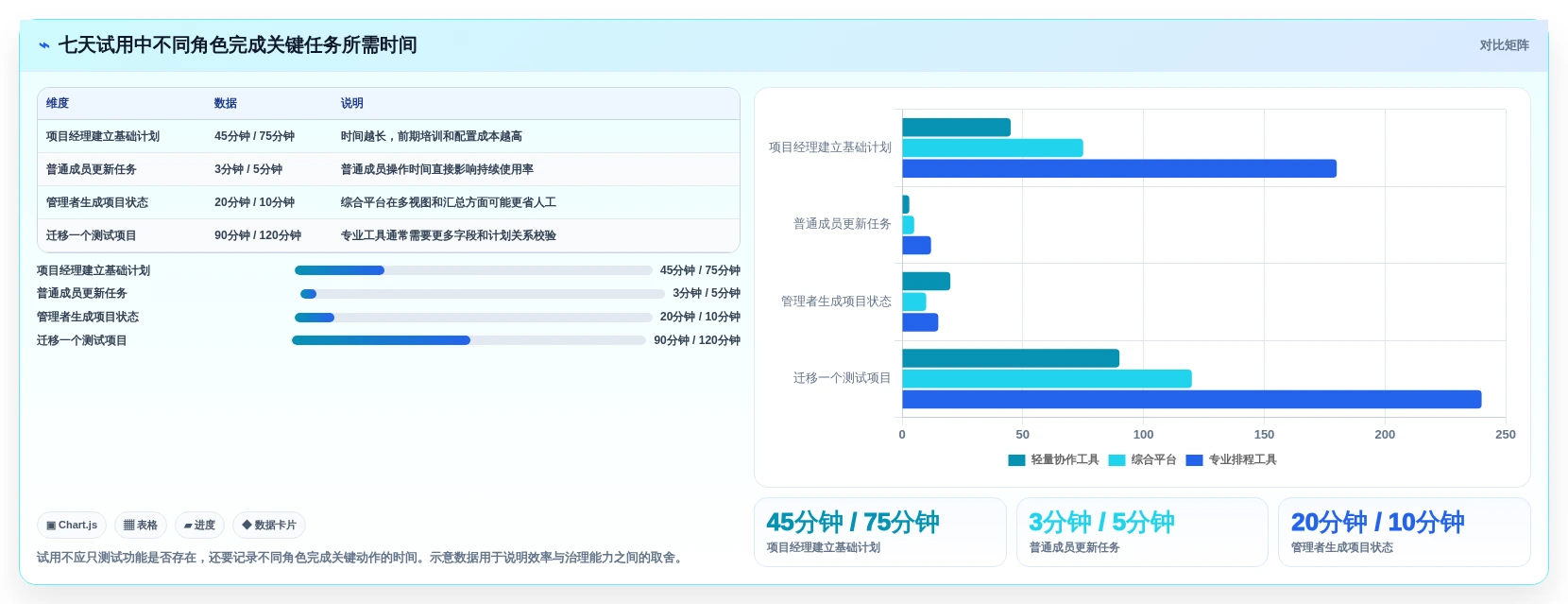Click x-axis tick label 100
1568x604 pixels.
click(1143, 435)
